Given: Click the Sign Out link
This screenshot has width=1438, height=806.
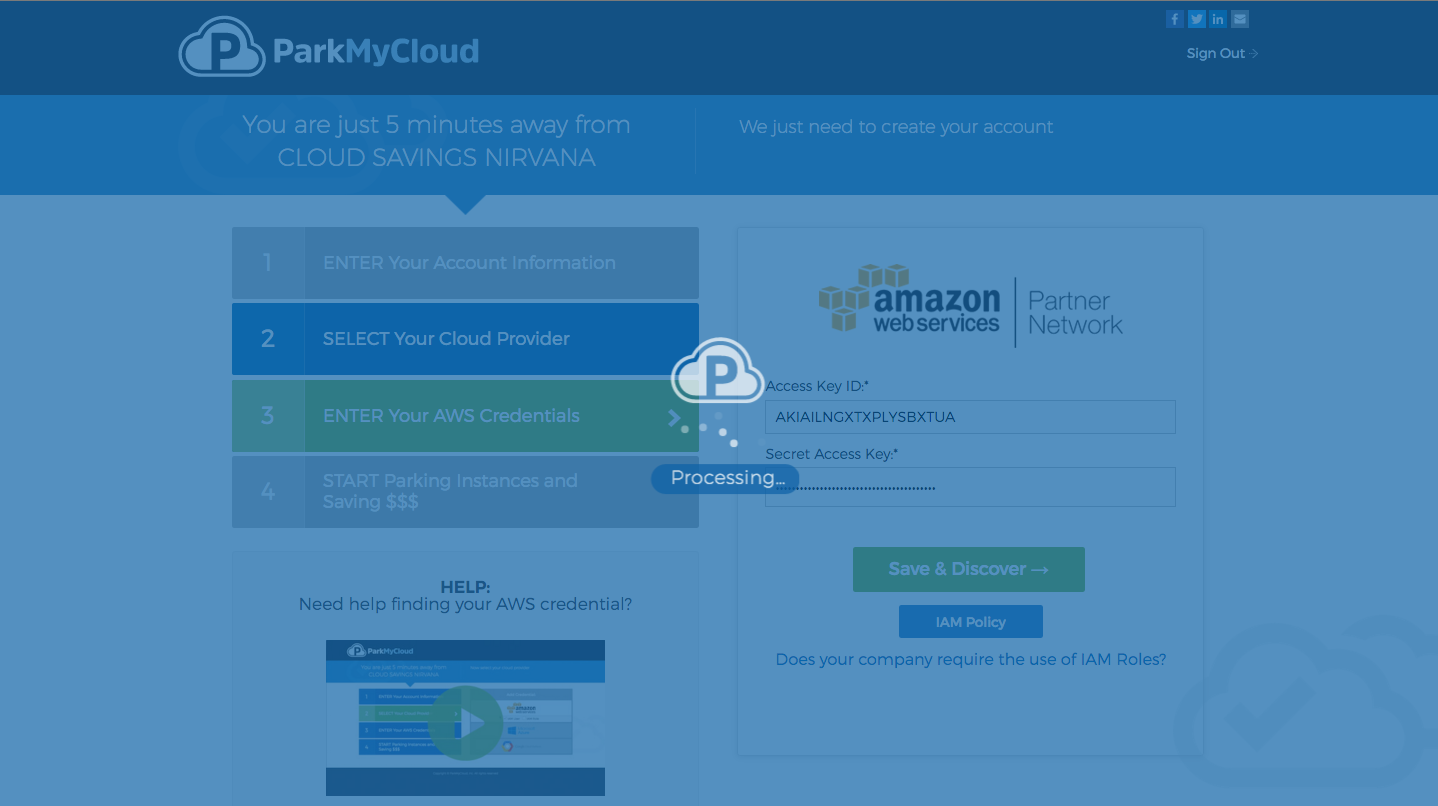Looking at the screenshot, I should tap(1221, 54).
